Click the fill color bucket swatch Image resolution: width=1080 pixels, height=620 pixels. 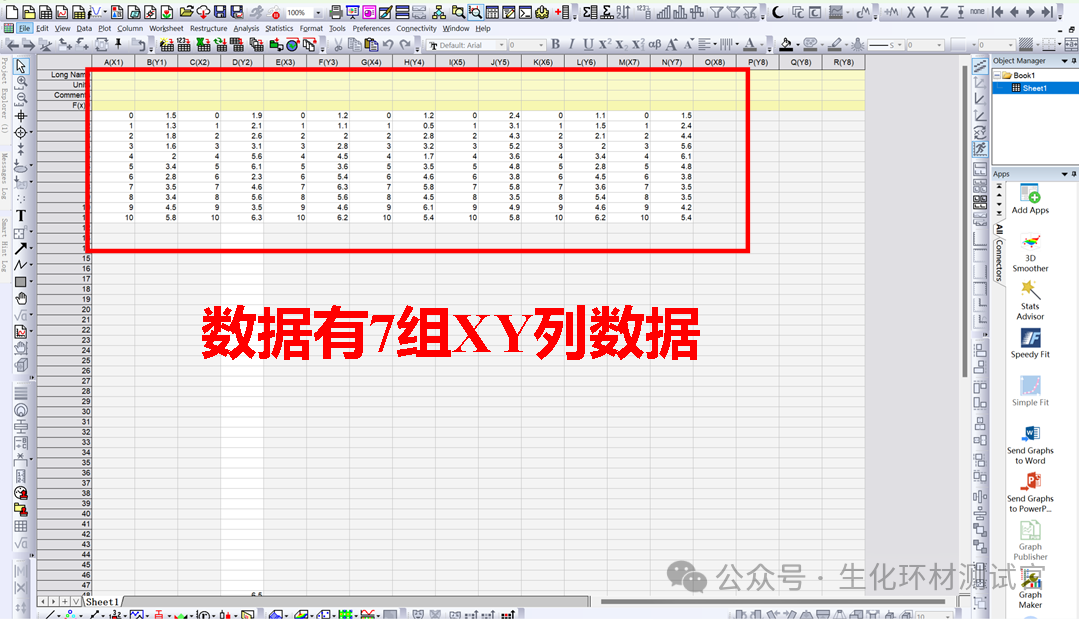click(x=785, y=45)
